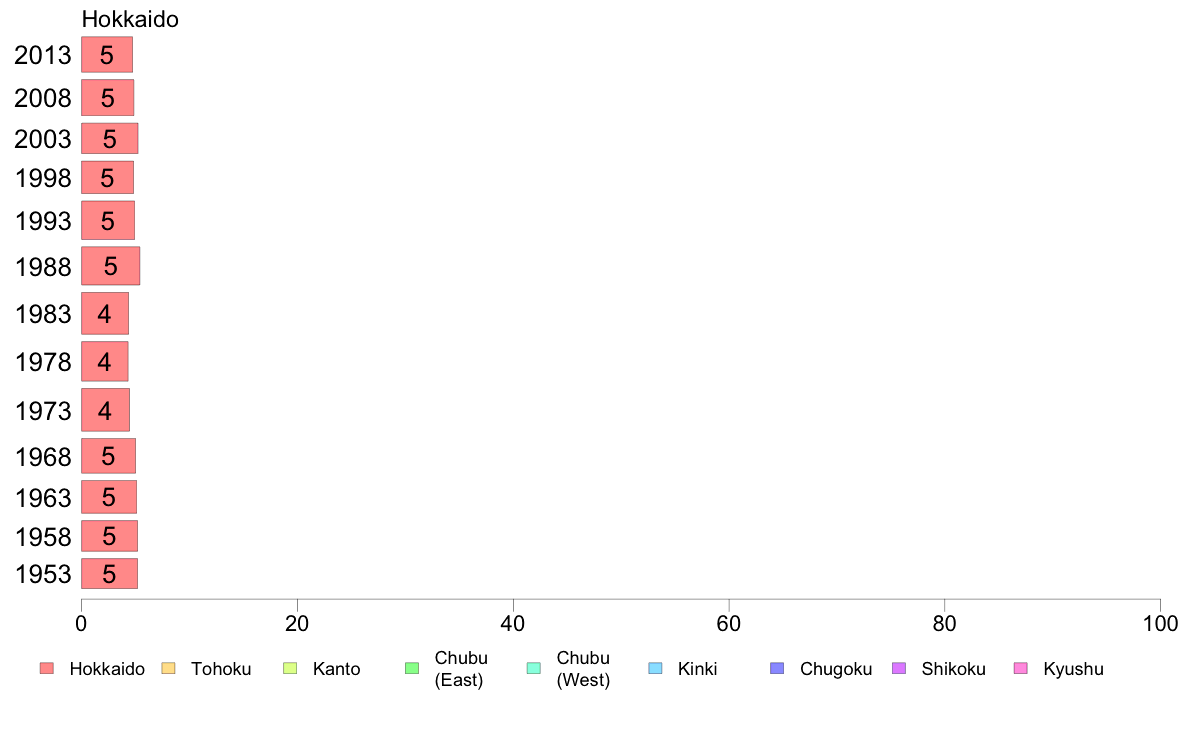Select the Kanto legend swatch

[x=290, y=668]
